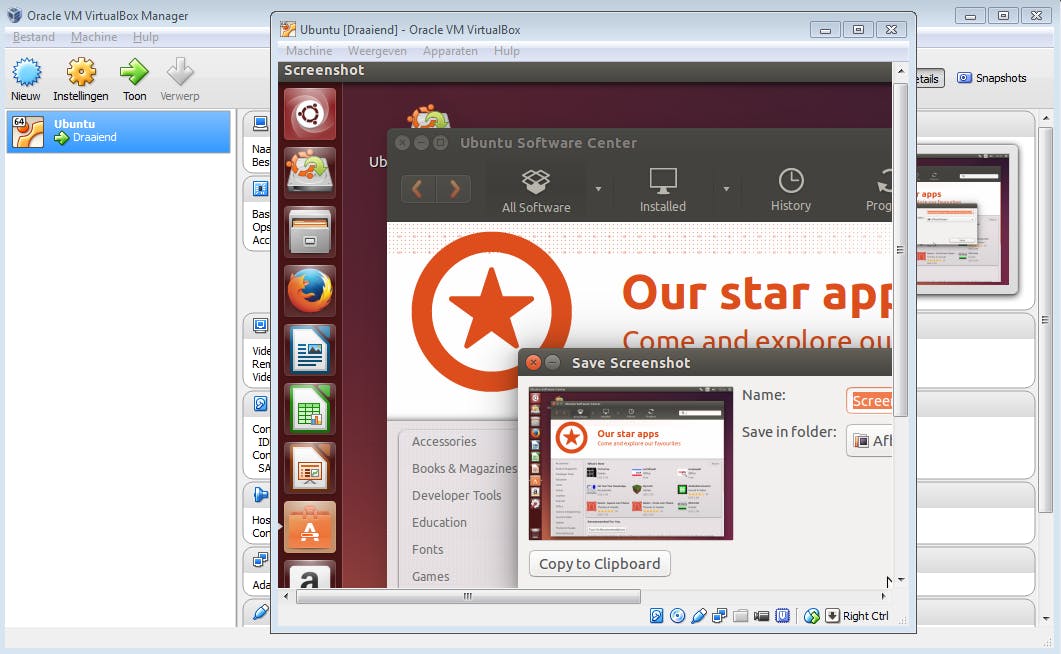Image resolution: width=1061 pixels, height=654 pixels.
Task: Launch Firefox from the Ubuntu launcher
Action: click(310, 291)
